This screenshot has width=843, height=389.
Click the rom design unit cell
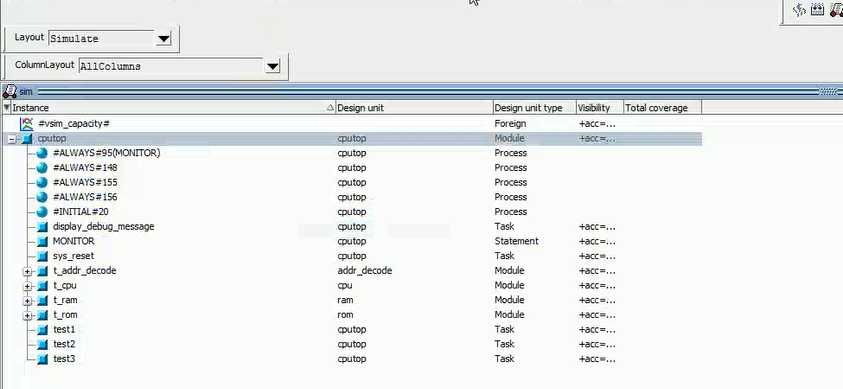tap(346, 315)
